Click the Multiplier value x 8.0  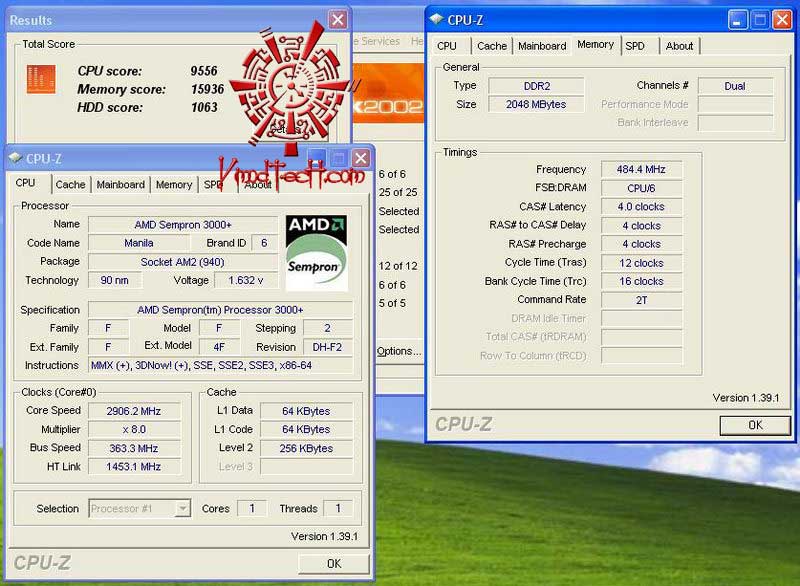point(134,429)
